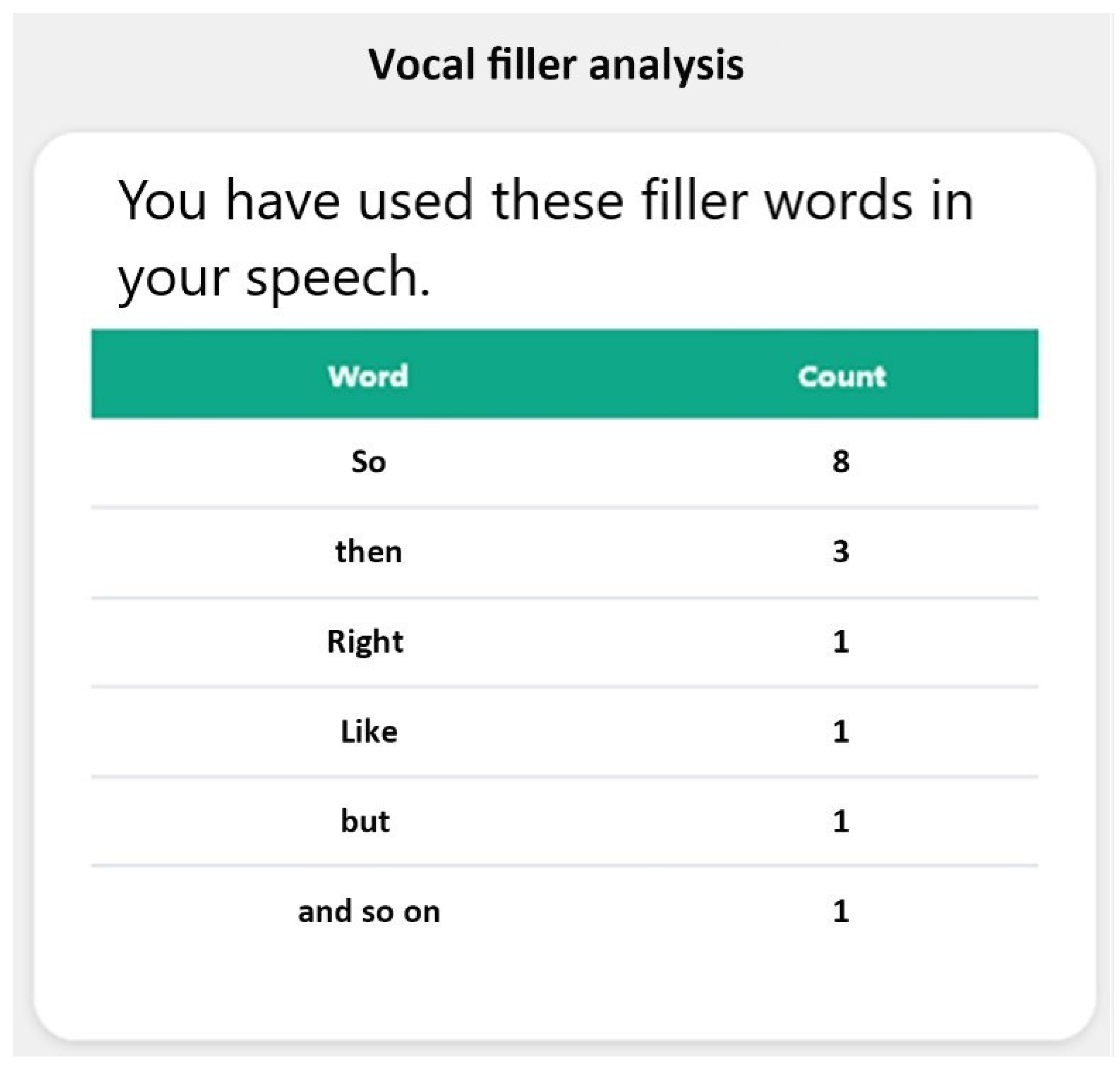Click the word 'analysis' in the title
Viewport: 1120px width, 1069px height.
pos(666,64)
